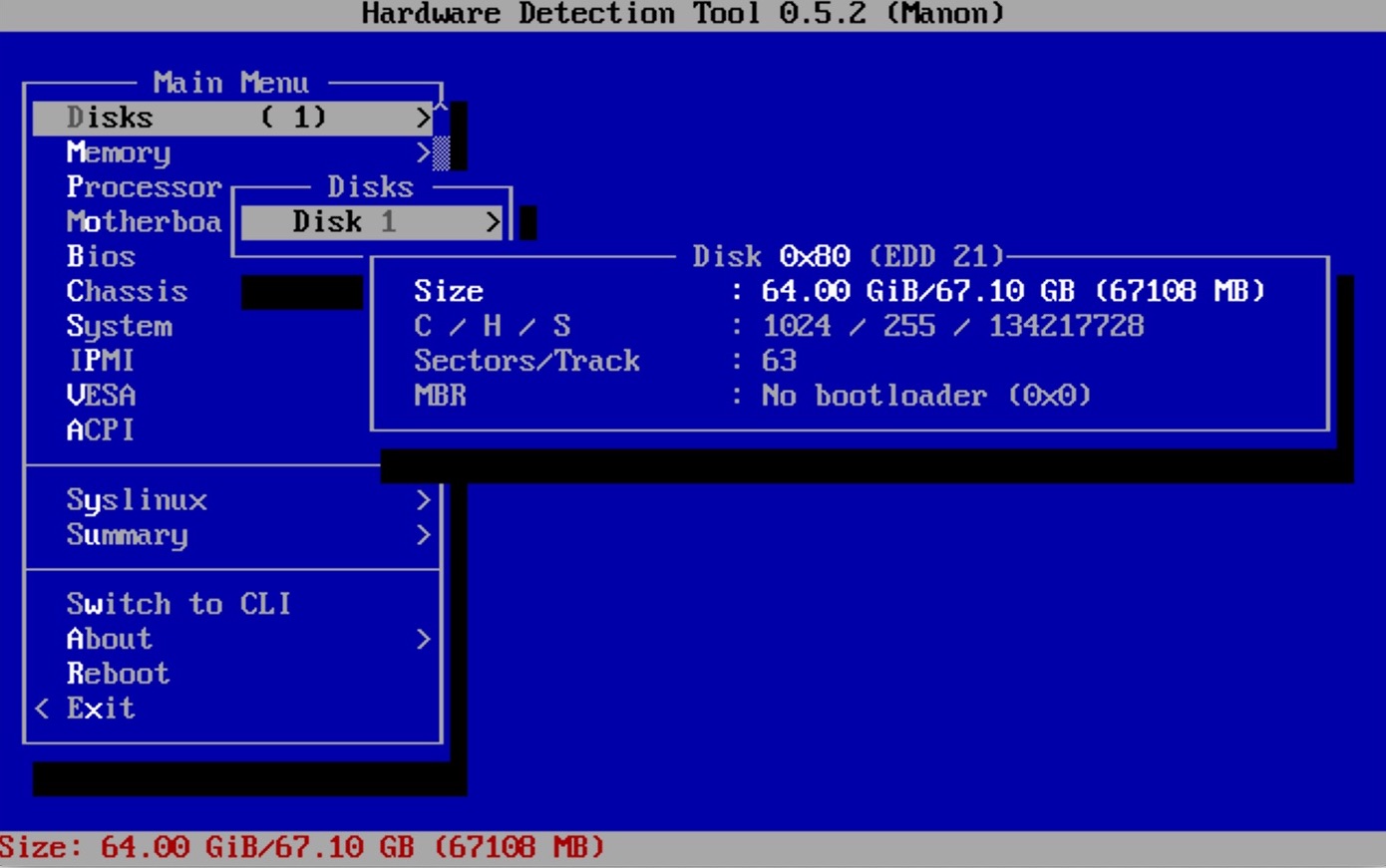This screenshot has width=1386, height=868.
Task: Expand the Summary submenu arrow
Action: 423,535
